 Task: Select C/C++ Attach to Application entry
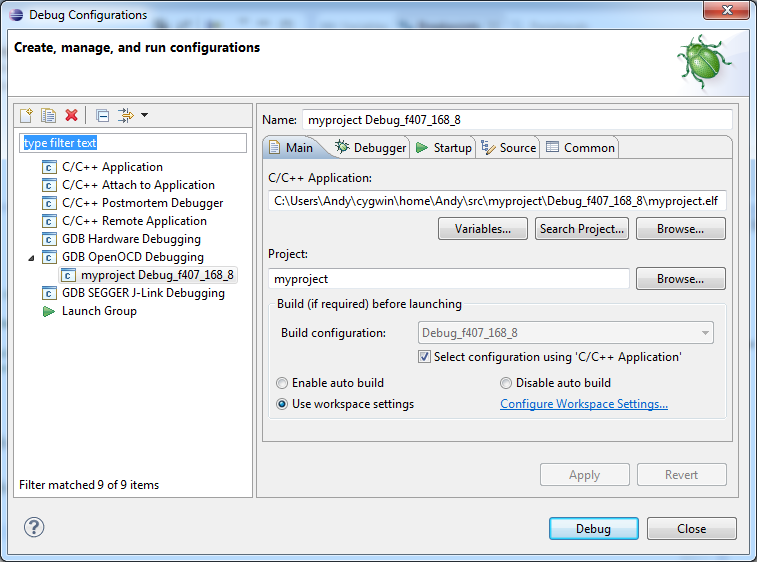pos(138,185)
